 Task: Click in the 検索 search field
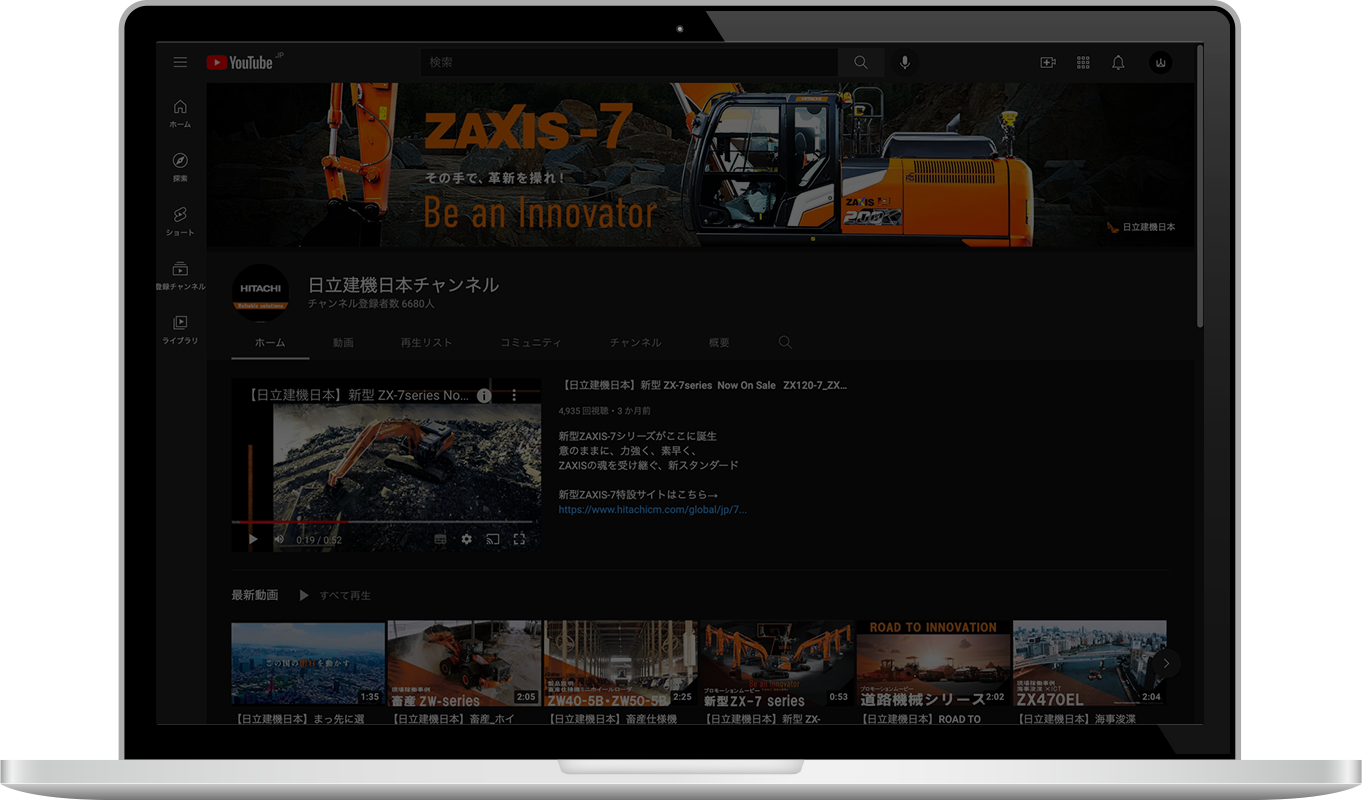(x=629, y=62)
